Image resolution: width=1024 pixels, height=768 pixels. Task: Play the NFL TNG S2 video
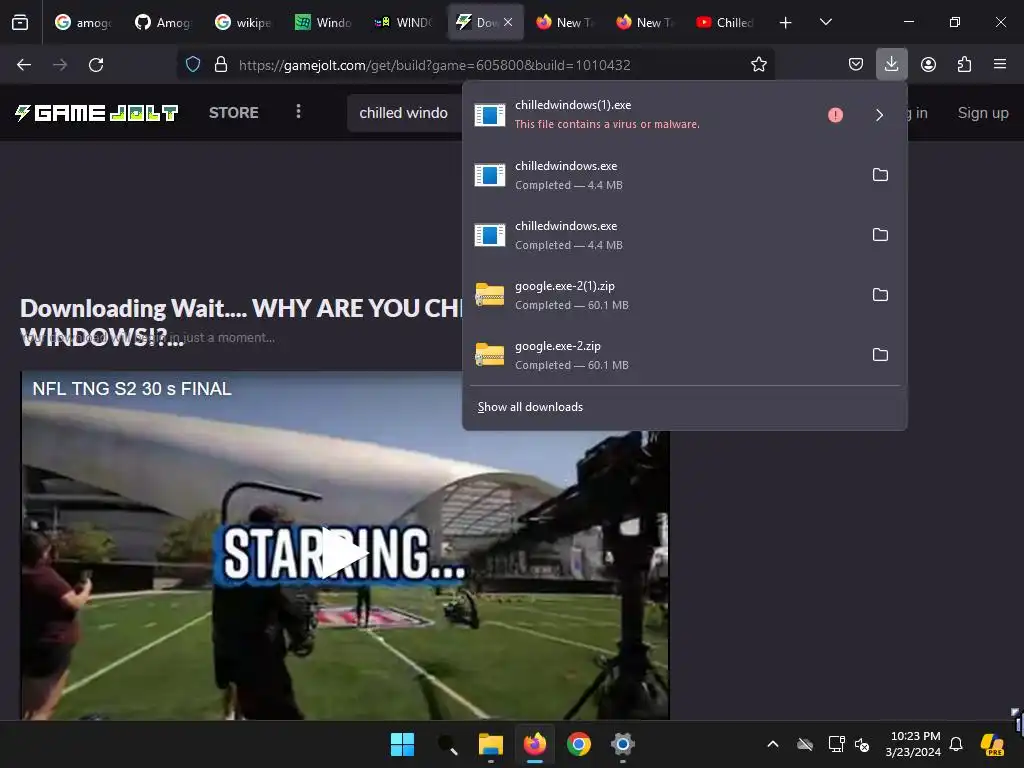click(345, 552)
